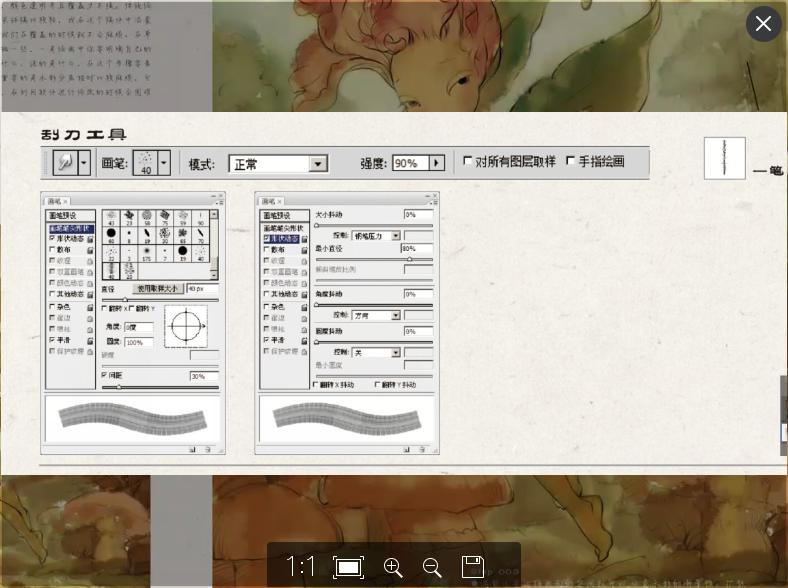Click the 间距 spacing slider
Screen dimensions: 788x588
point(160,387)
